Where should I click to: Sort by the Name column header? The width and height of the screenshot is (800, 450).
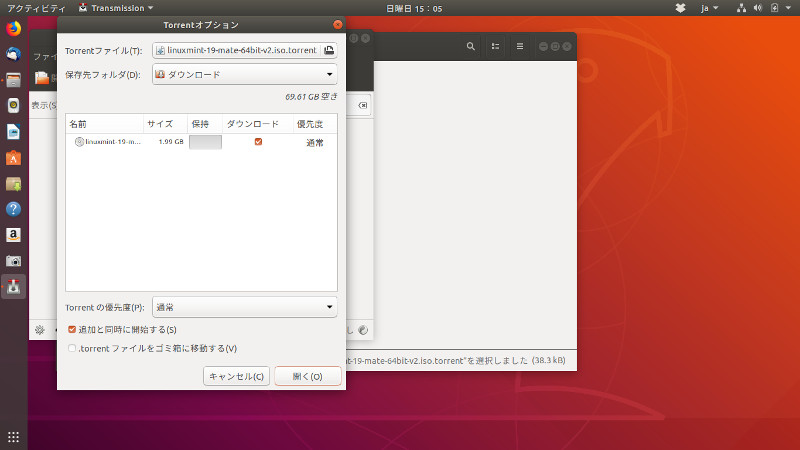tap(105, 124)
